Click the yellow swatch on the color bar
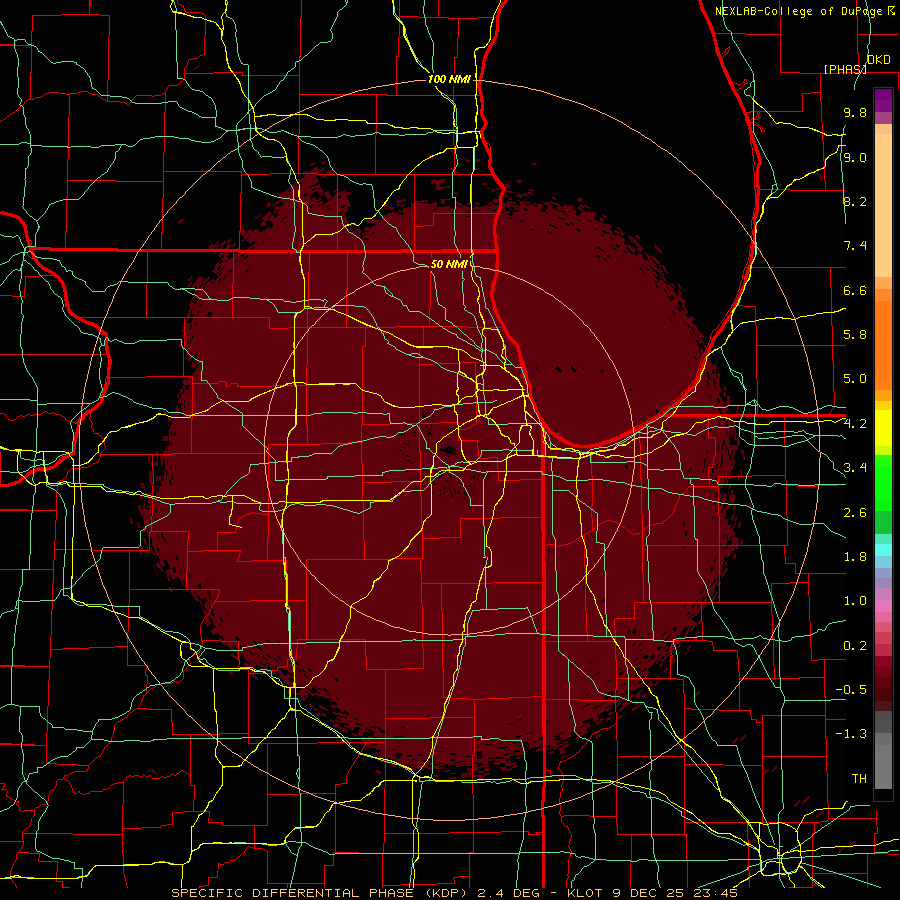 (883, 428)
